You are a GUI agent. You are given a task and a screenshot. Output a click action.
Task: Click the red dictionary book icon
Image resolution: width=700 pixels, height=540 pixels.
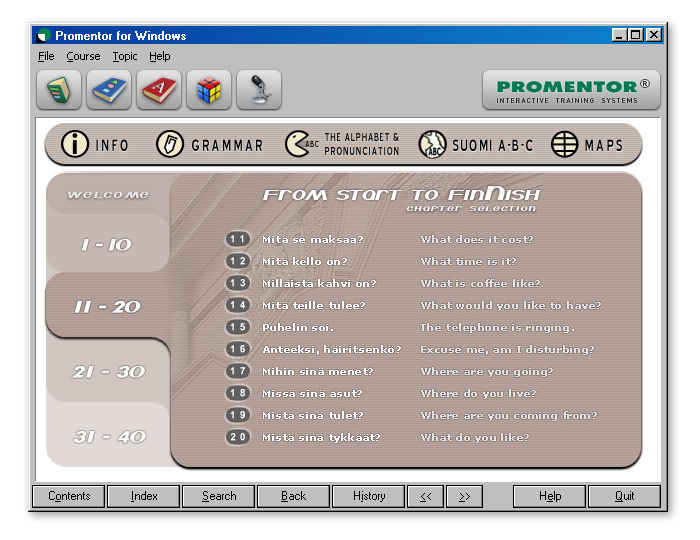tap(159, 90)
